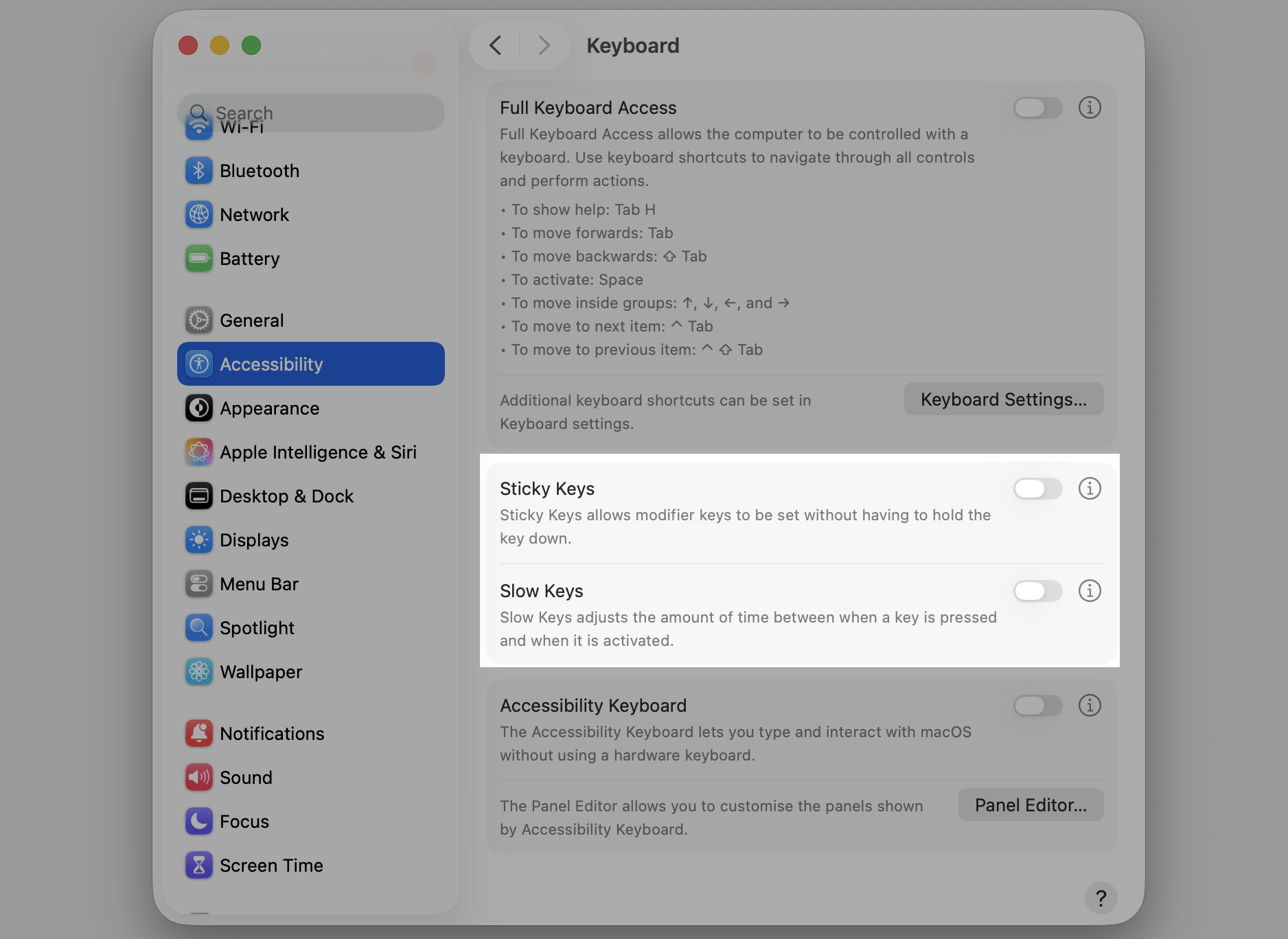Show info for Accessibility Keyboard
Viewport: 1288px width, 939px height.
[x=1090, y=706]
